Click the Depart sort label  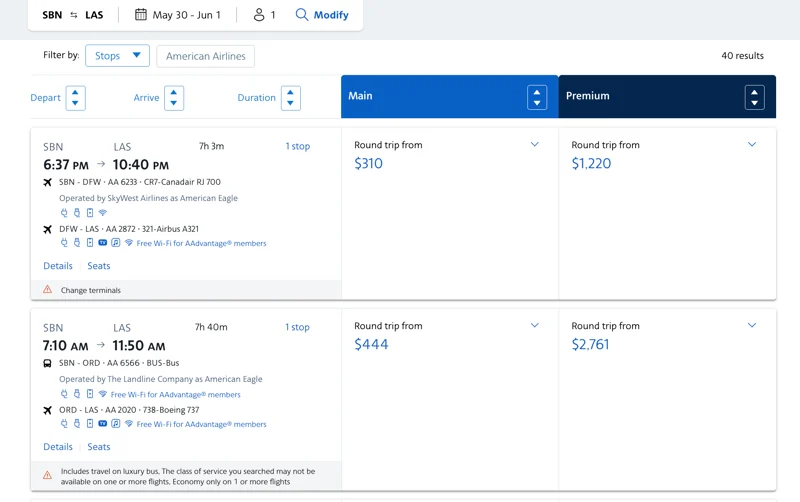coord(45,98)
